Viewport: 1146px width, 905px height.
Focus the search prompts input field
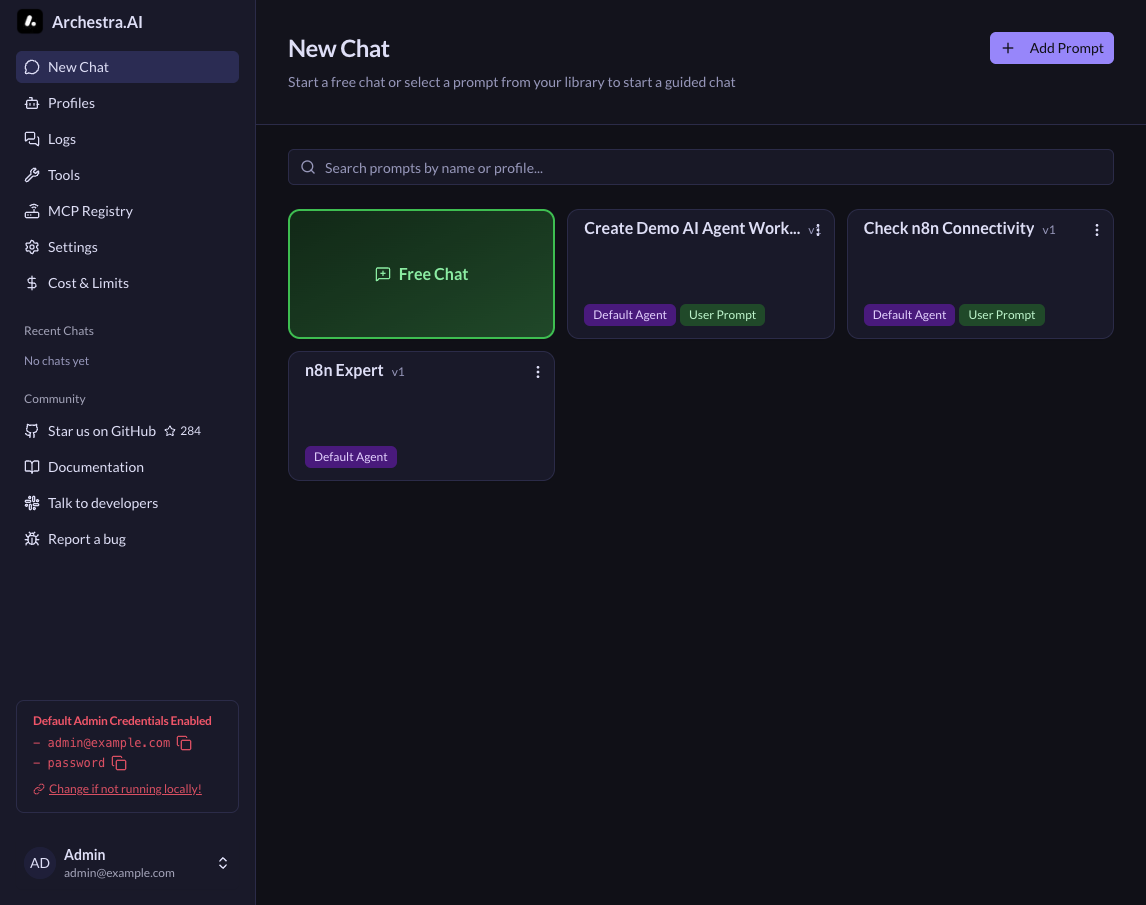click(700, 167)
